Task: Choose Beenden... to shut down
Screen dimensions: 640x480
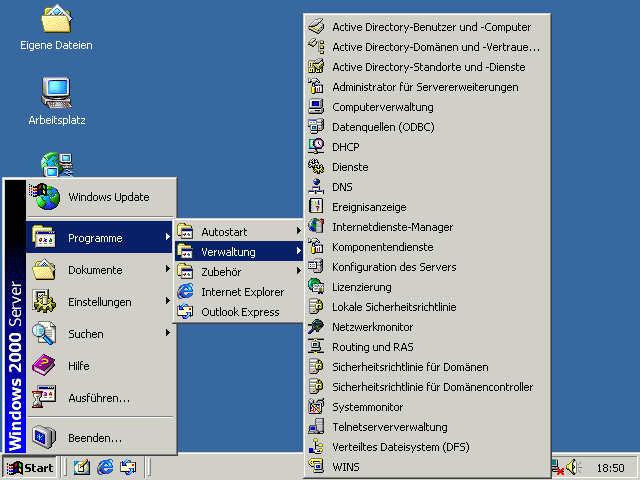Action: pos(100,438)
